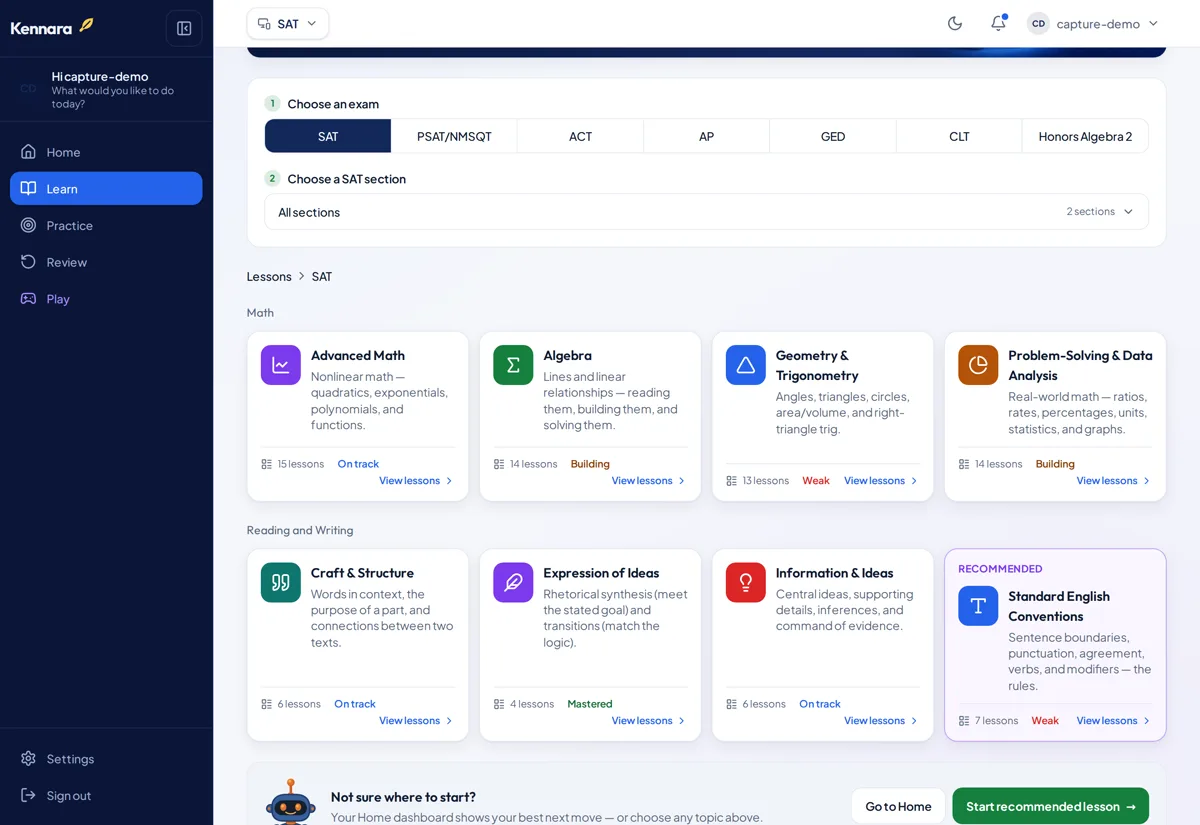This screenshot has height=825, width=1200.
Task: Click Lessons breadcrumb link
Action: pyautogui.click(x=269, y=276)
